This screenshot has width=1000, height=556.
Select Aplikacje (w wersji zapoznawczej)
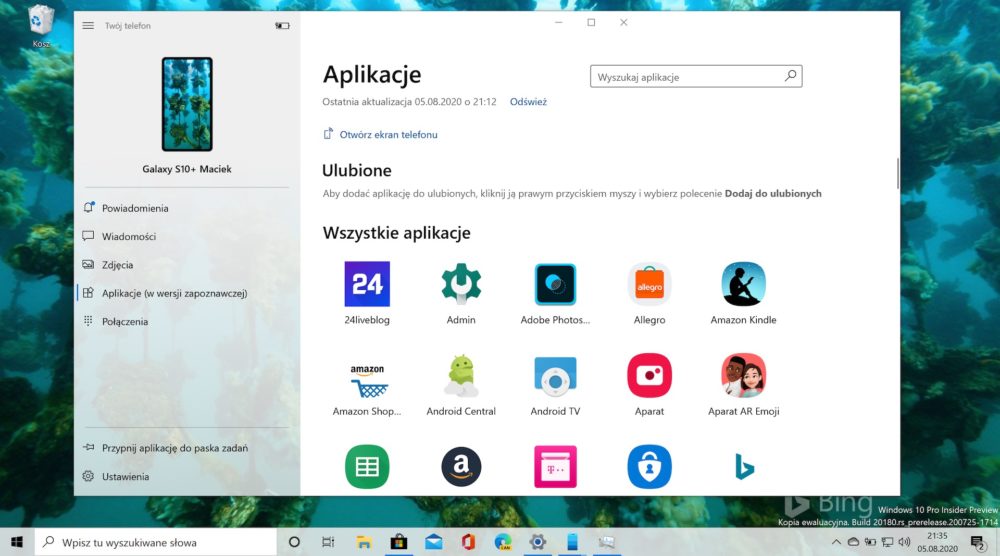[x=174, y=293]
